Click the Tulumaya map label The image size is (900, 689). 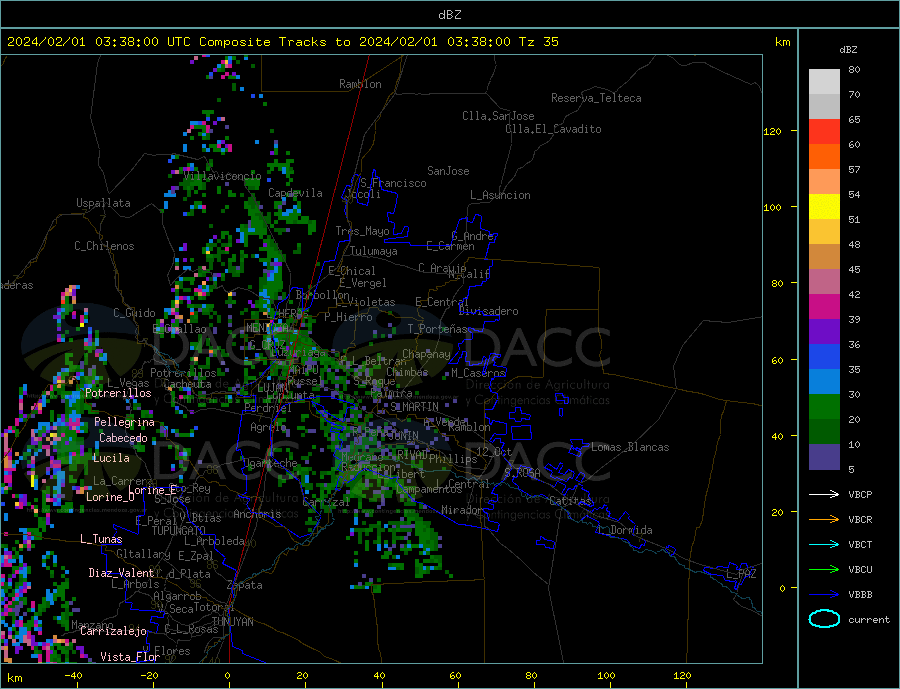tap(374, 251)
